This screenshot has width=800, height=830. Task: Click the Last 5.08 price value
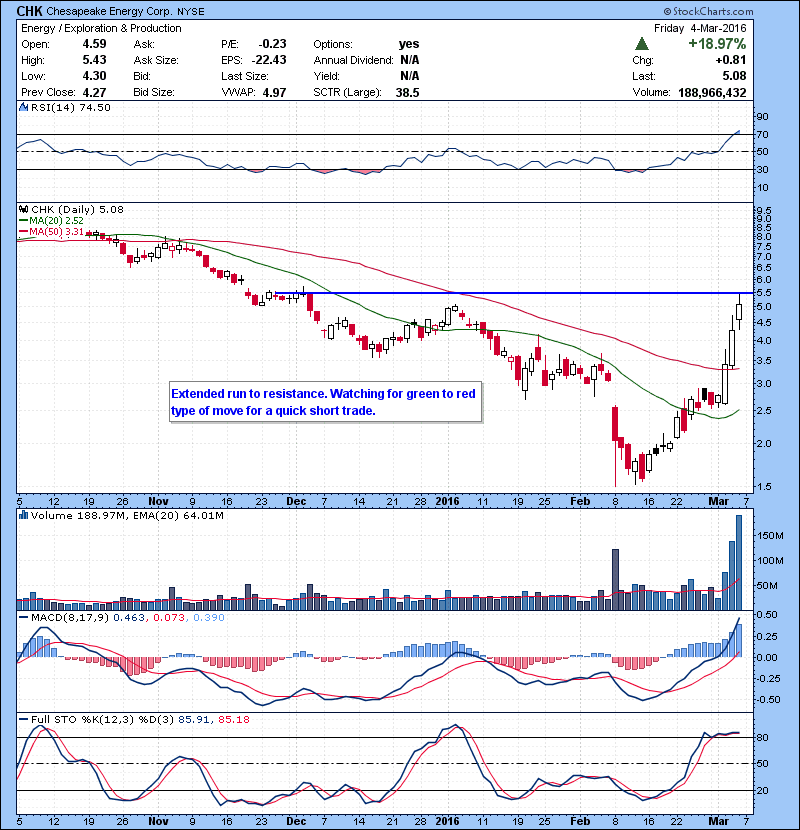734,76
